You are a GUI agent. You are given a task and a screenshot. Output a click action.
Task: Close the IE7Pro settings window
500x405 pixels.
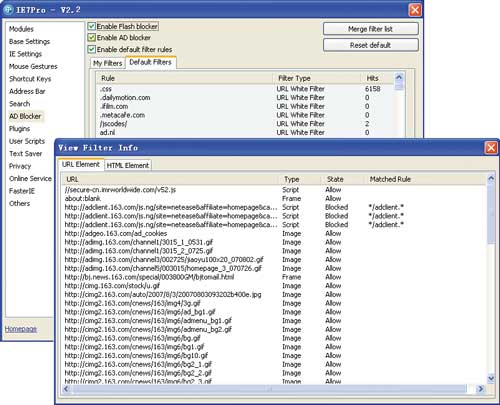[x=415, y=10]
